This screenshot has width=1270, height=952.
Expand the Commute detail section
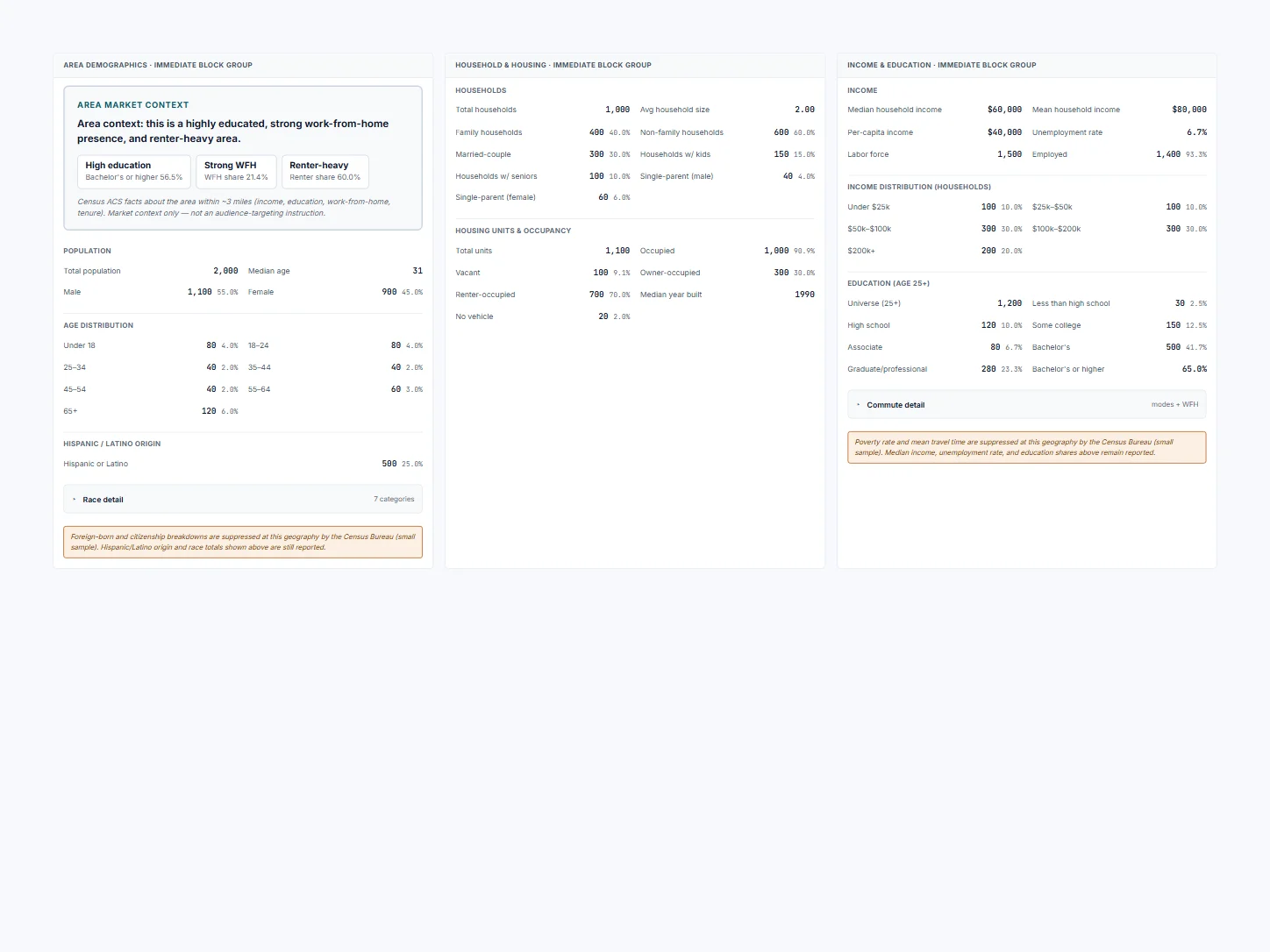(1026, 405)
